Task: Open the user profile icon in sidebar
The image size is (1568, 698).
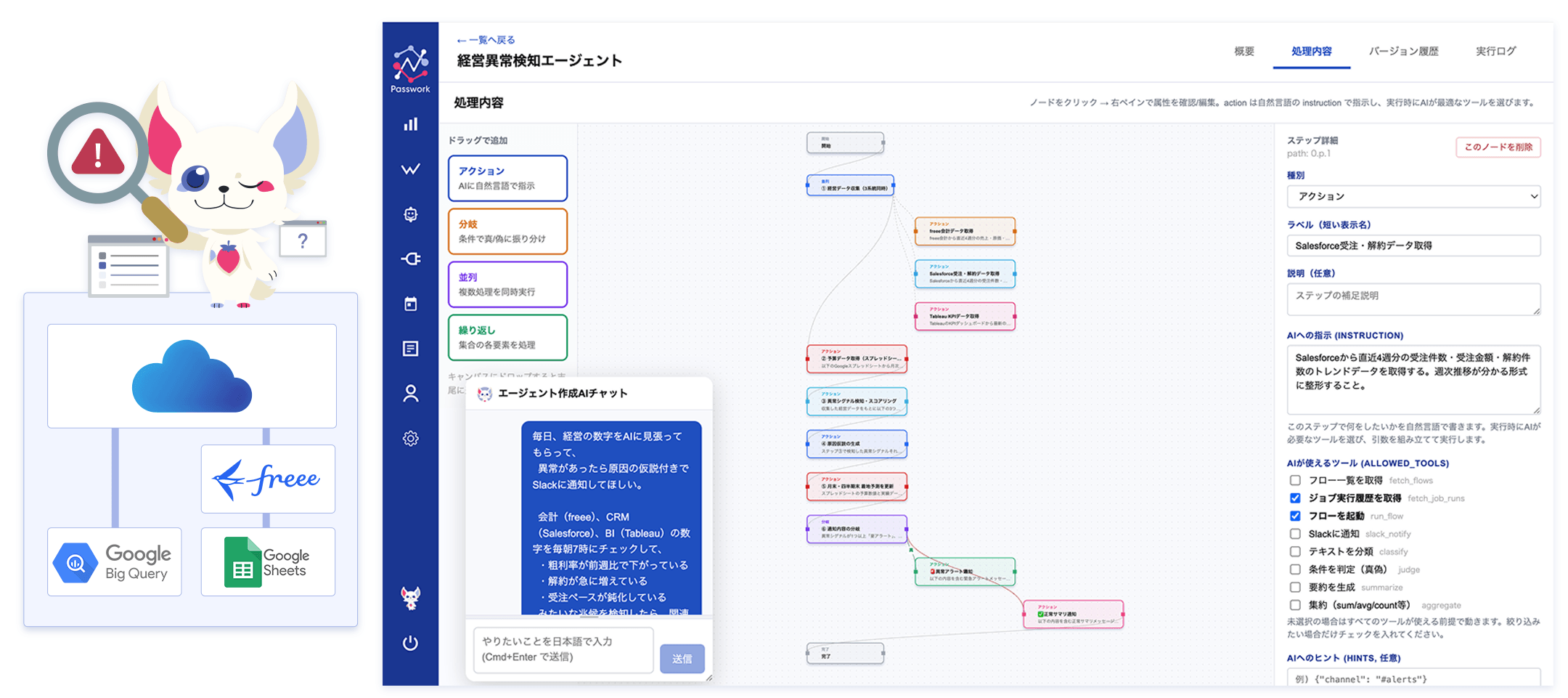Action: (410, 394)
